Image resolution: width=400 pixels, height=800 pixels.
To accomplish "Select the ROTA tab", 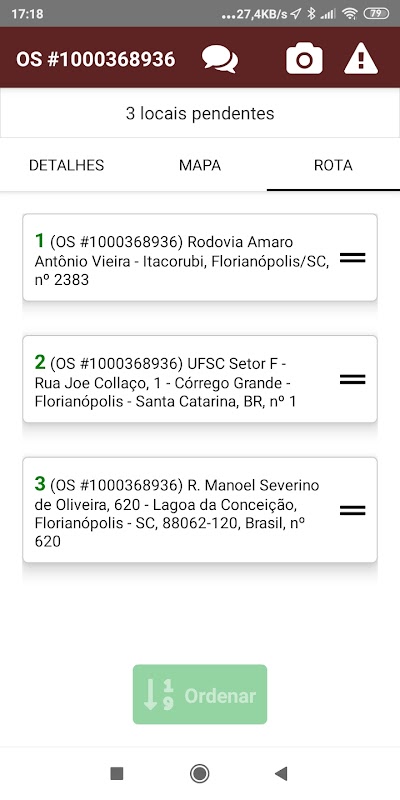I will [333, 165].
